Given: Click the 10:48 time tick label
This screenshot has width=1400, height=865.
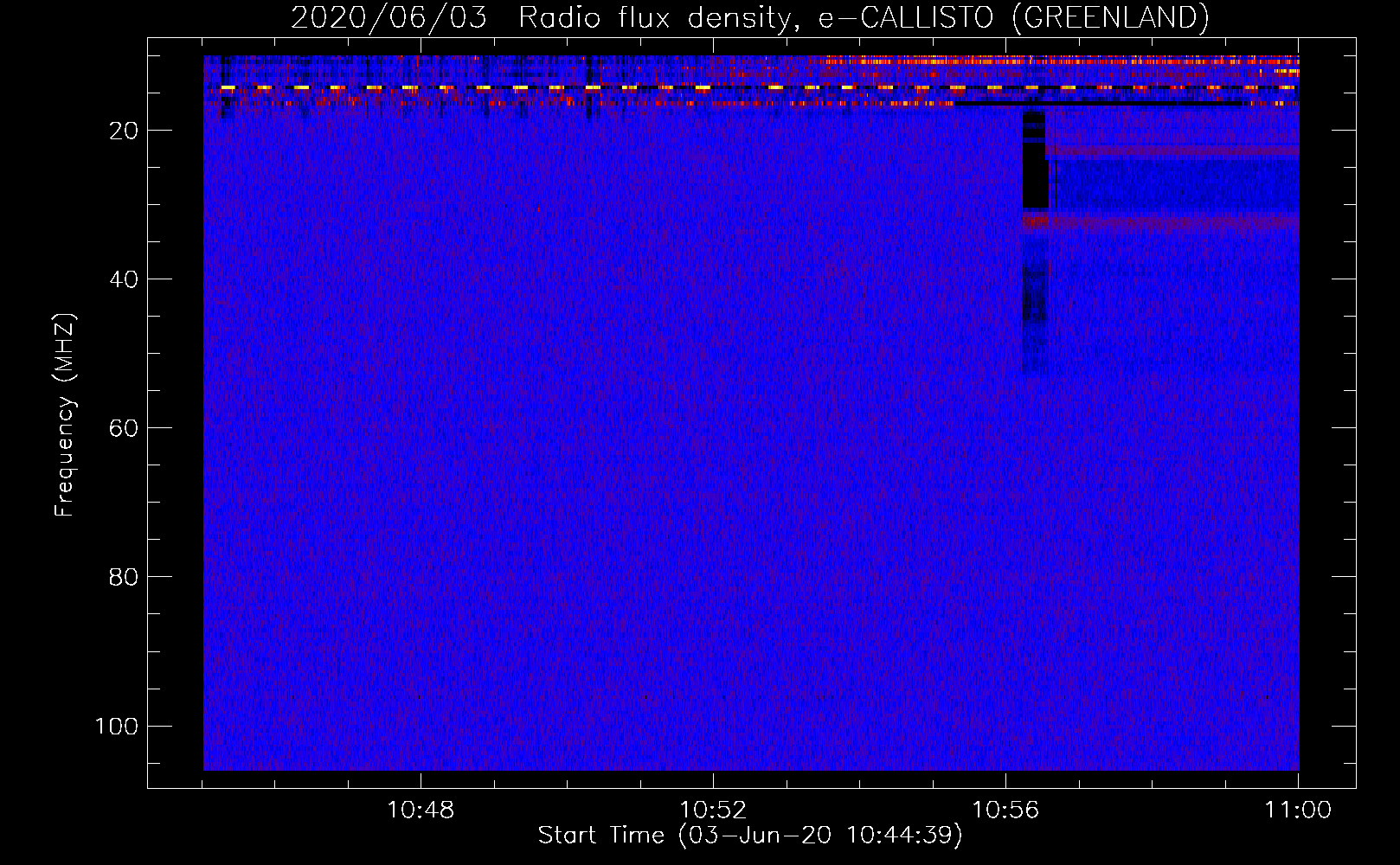Looking at the screenshot, I should pos(421,811).
